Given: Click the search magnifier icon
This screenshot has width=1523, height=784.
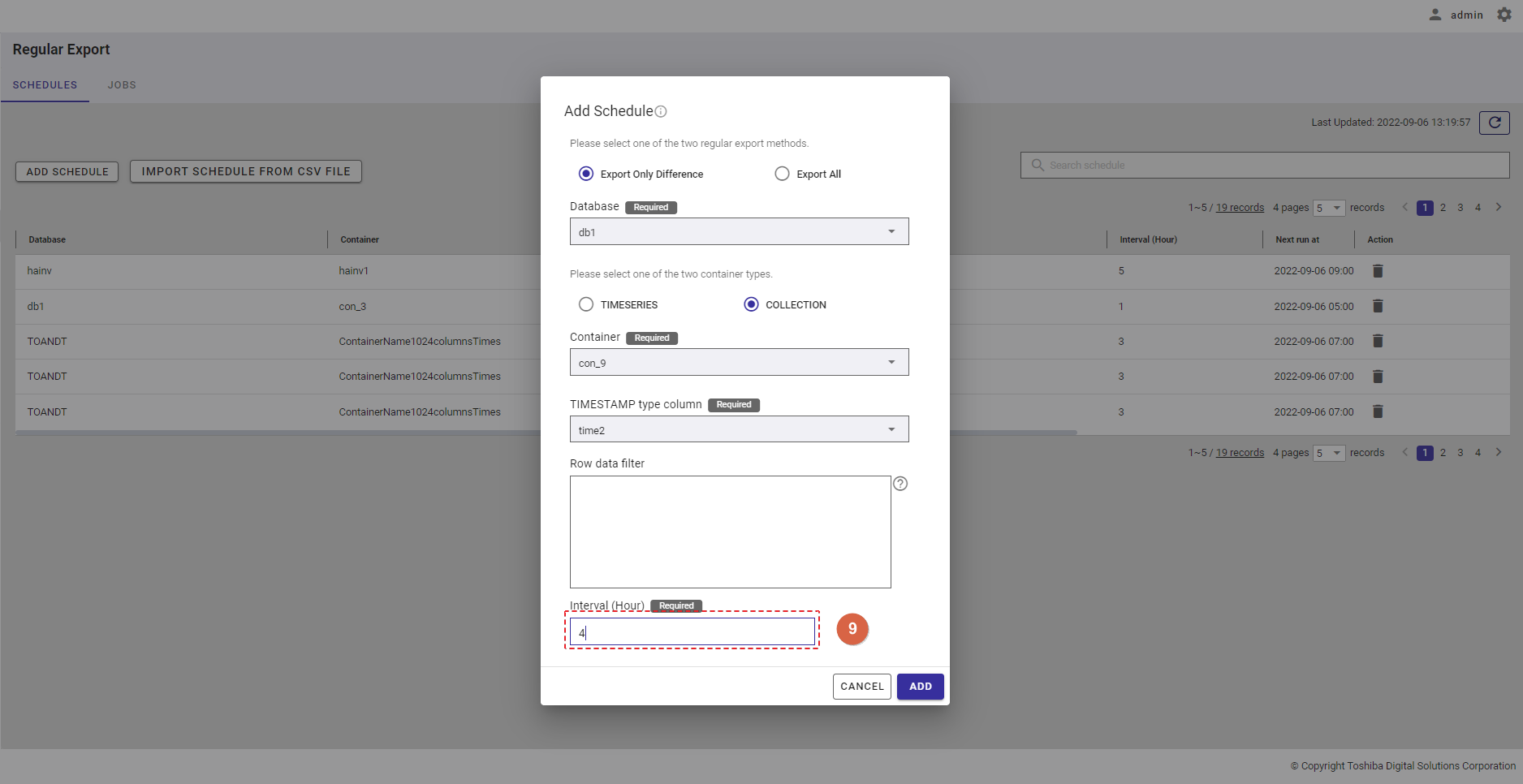Looking at the screenshot, I should pos(1038,165).
